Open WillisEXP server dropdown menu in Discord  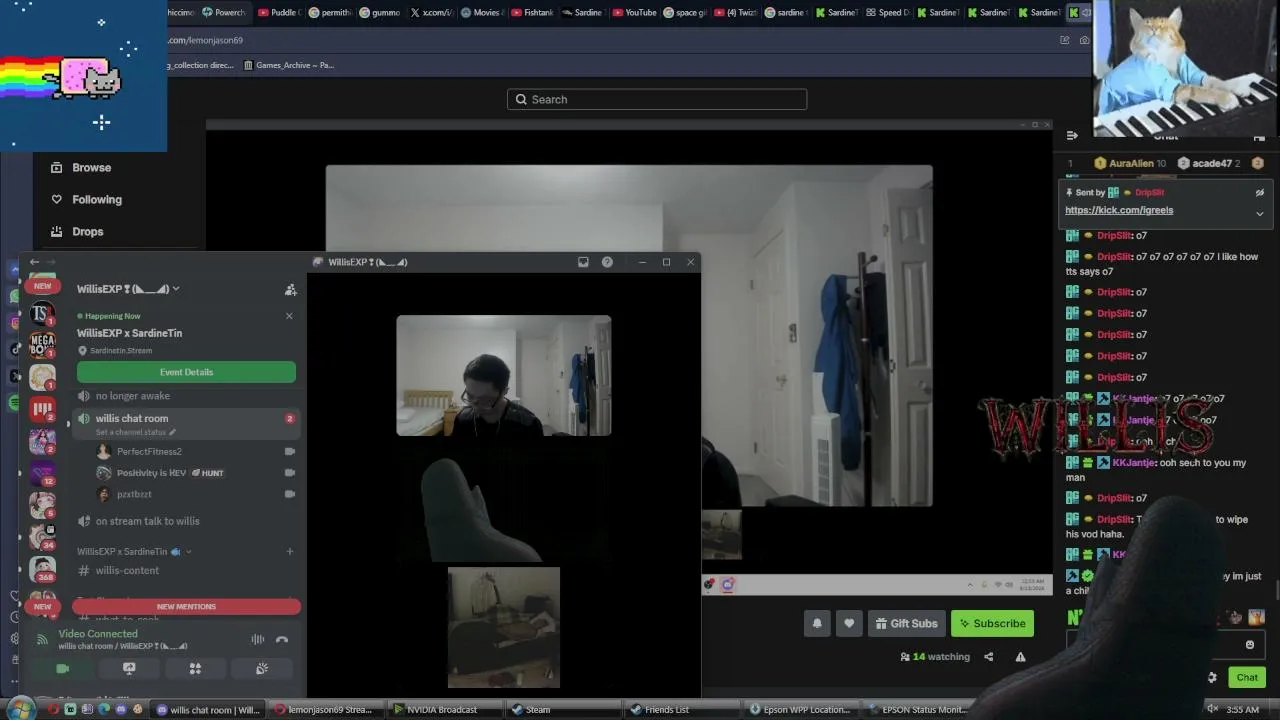128,289
